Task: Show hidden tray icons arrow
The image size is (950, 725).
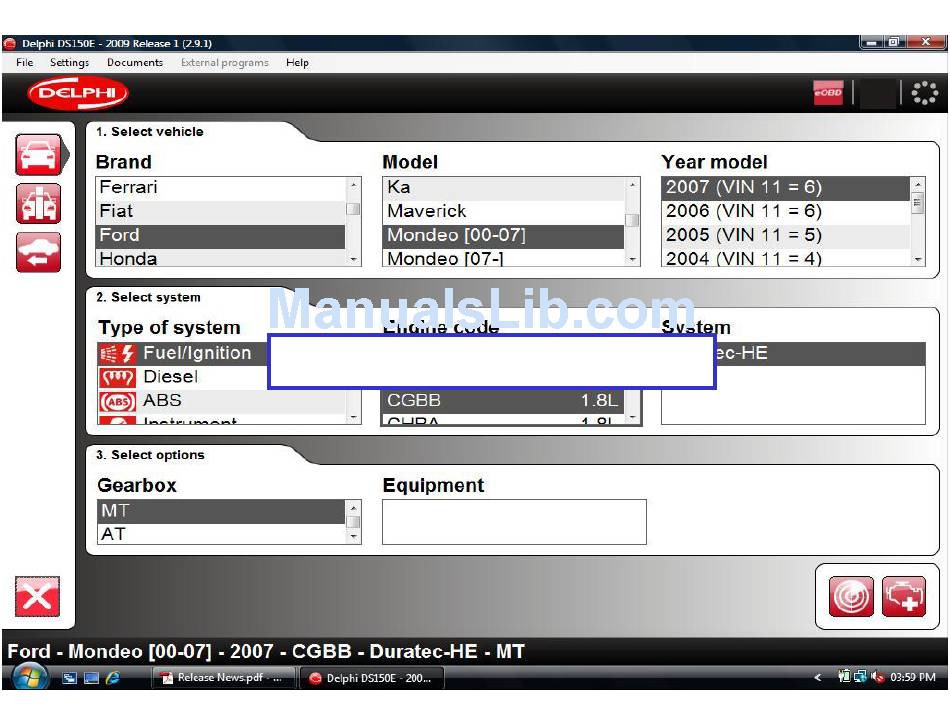Action: click(818, 677)
